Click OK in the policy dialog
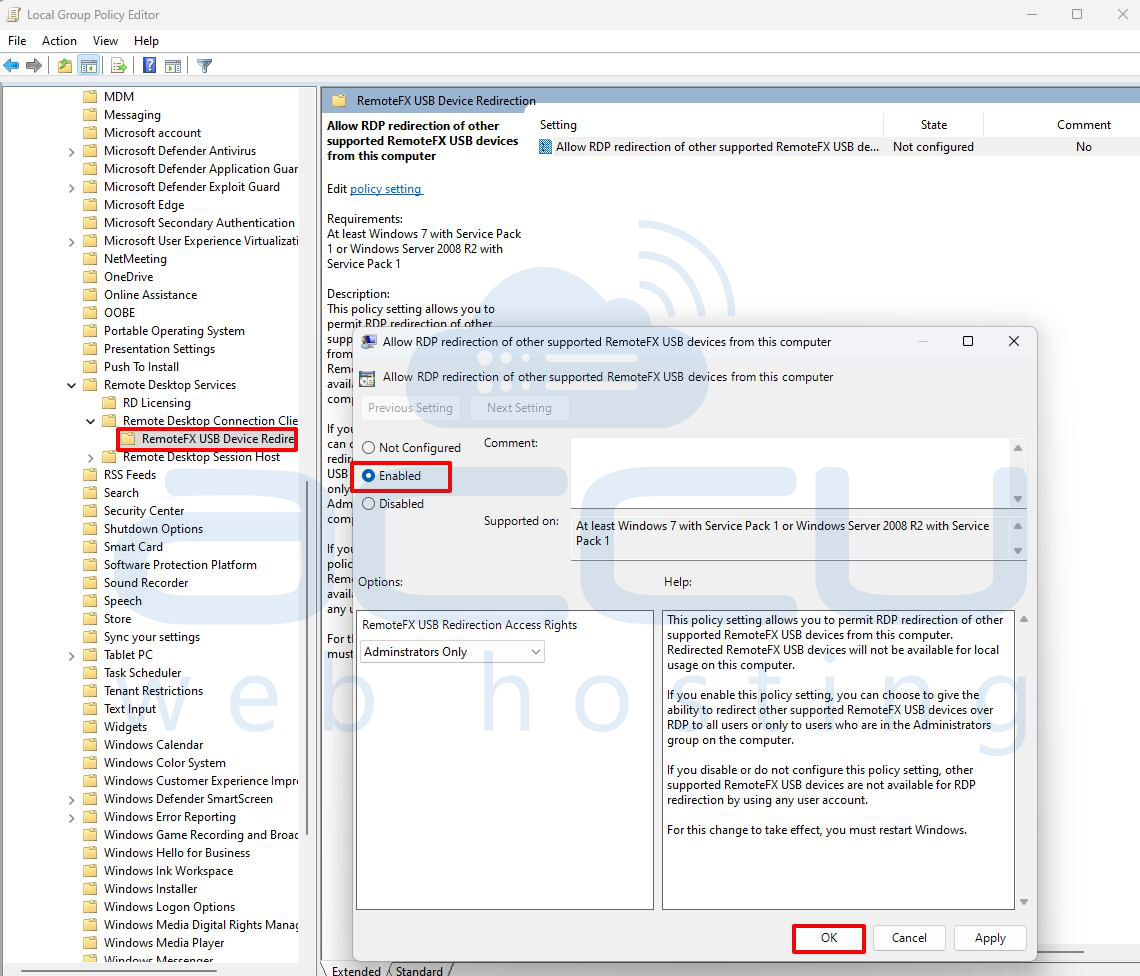The image size is (1140, 976). point(829,937)
